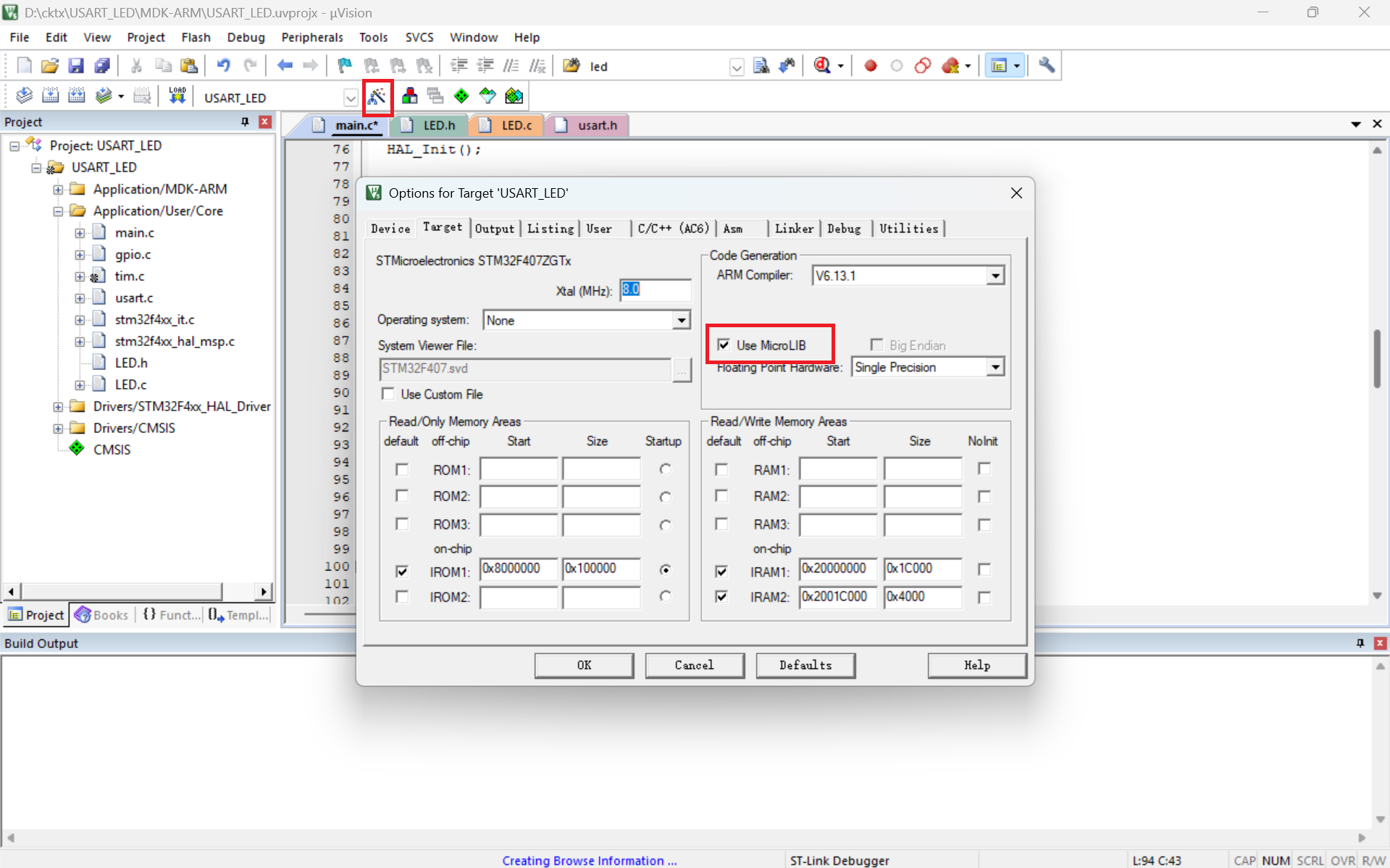Check the ROM1 default checkbox

point(402,470)
